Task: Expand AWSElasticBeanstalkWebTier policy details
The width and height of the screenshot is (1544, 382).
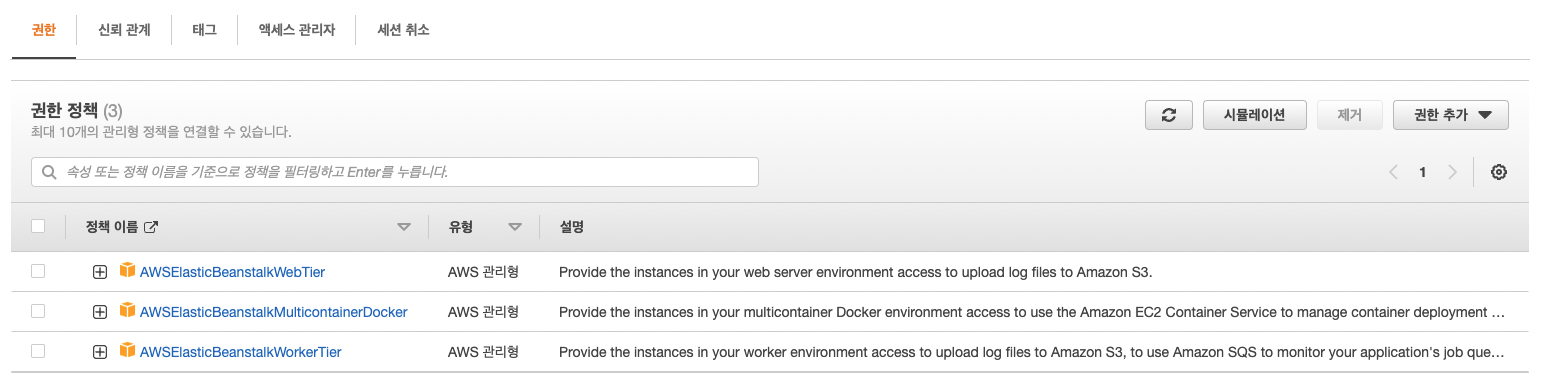Action: pos(99,272)
